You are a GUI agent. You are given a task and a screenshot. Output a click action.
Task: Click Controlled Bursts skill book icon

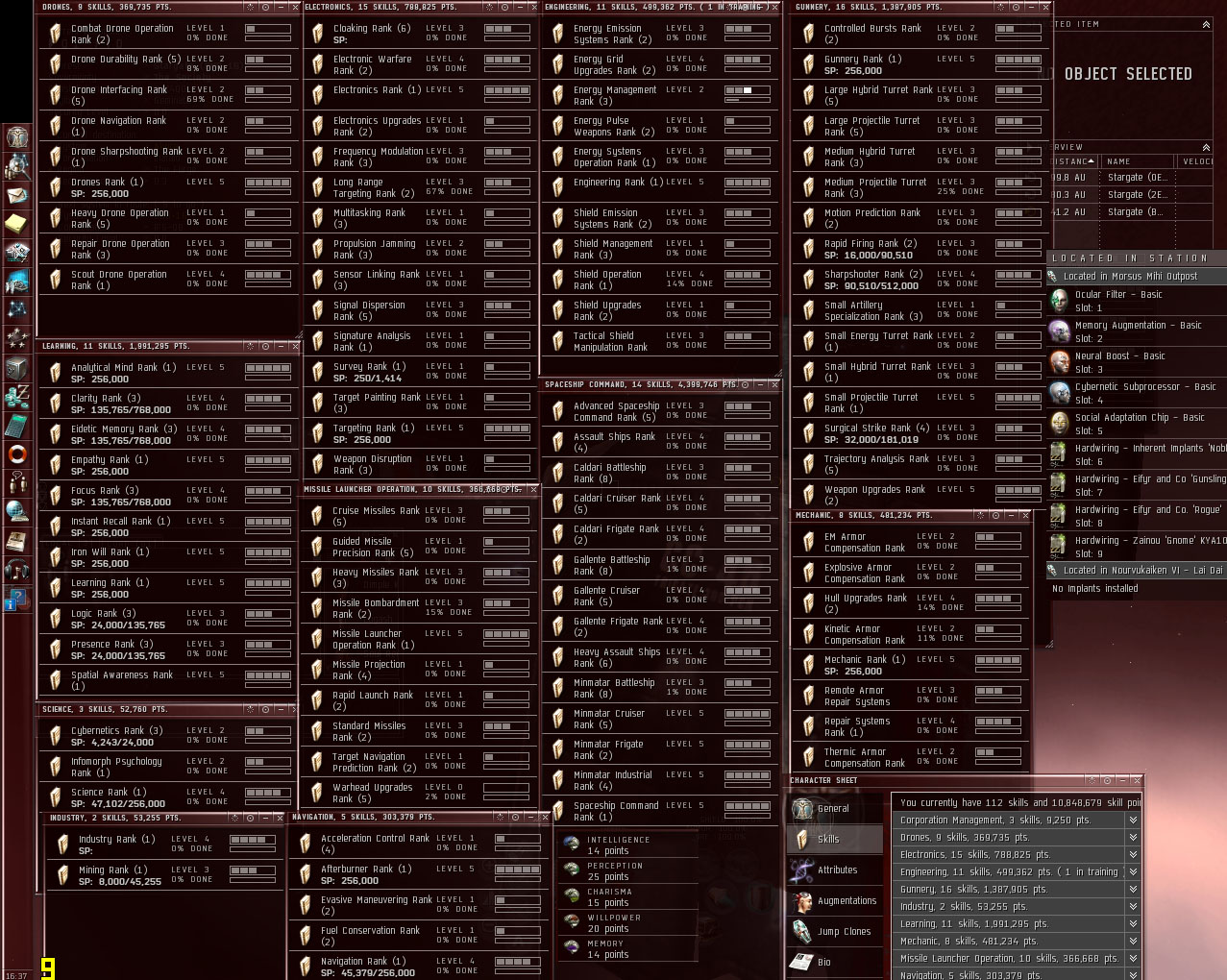coord(809,34)
